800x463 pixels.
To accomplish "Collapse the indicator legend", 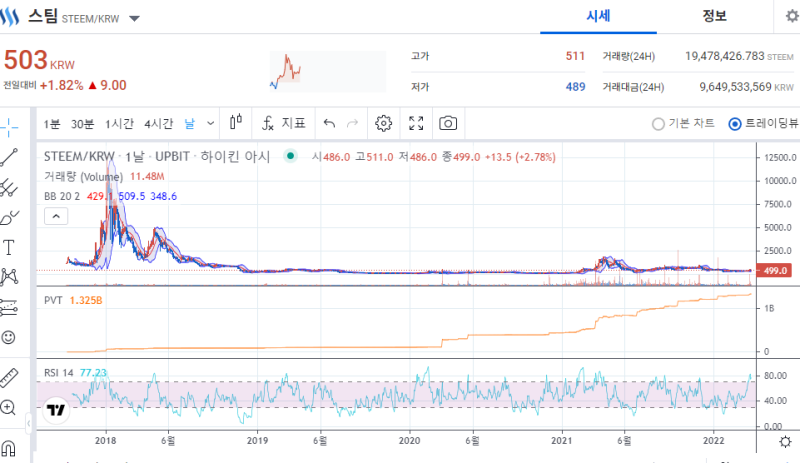I will pos(56,216).
